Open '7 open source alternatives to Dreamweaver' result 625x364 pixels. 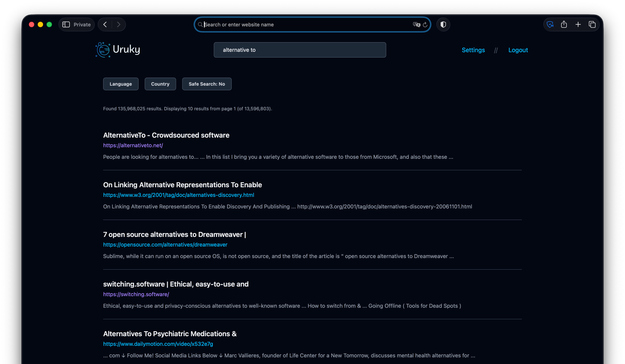click(x=175, y=234)
